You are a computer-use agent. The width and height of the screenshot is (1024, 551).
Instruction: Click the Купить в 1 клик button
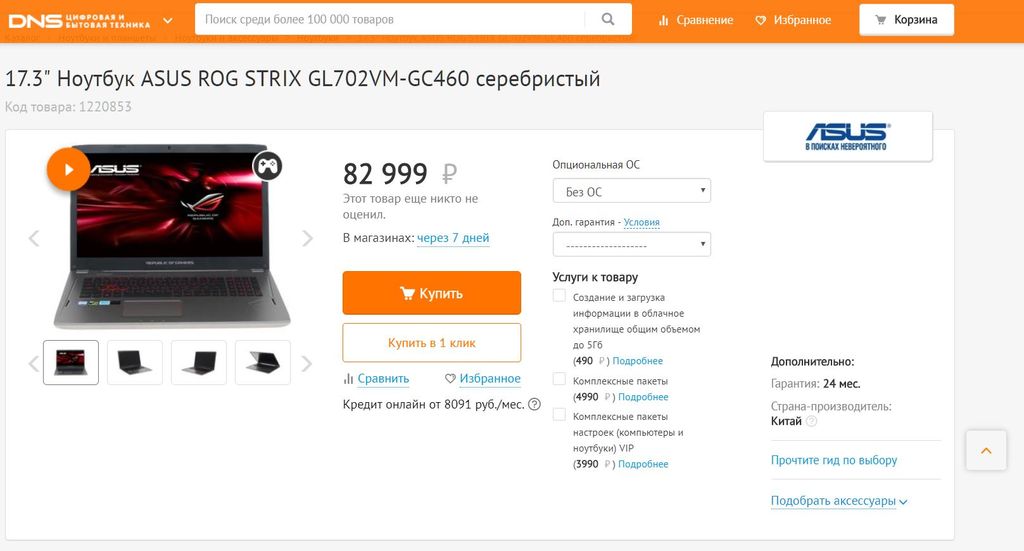pos(431,343)
